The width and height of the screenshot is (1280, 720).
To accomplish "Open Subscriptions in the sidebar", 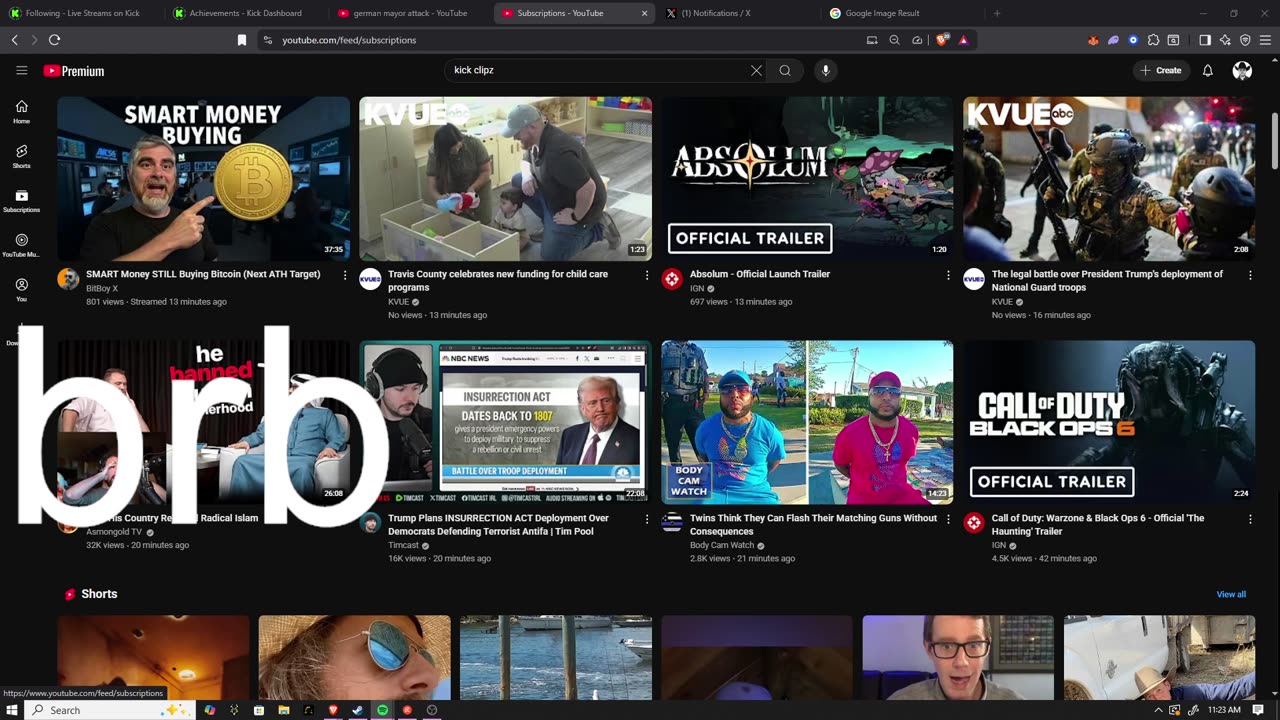I will tap(21, 201).
